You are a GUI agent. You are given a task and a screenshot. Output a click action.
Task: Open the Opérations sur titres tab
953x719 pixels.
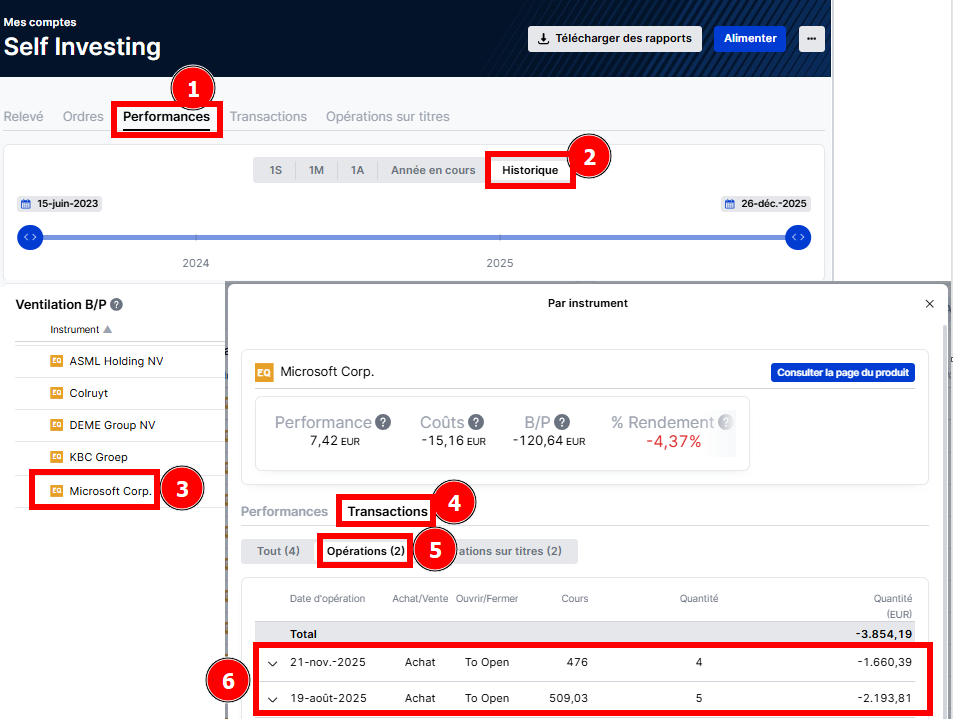[387, 117]
